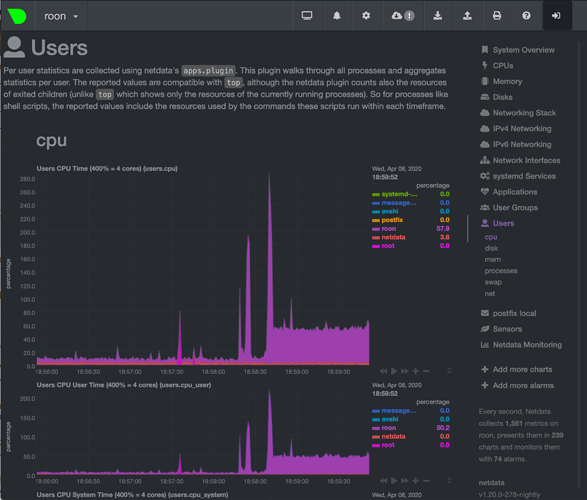This screenshot has width=587, height=500.
Task: Play the CPU User Time chart
Action: [x=394, y=481]
